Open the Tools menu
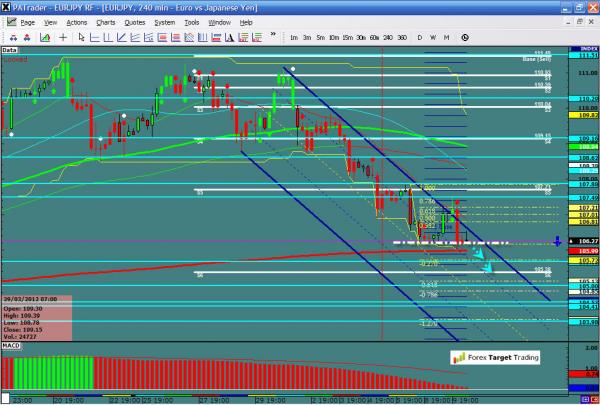Image resolution: width=600 pixels, height=405 pixels. click(x=192, y=21)
